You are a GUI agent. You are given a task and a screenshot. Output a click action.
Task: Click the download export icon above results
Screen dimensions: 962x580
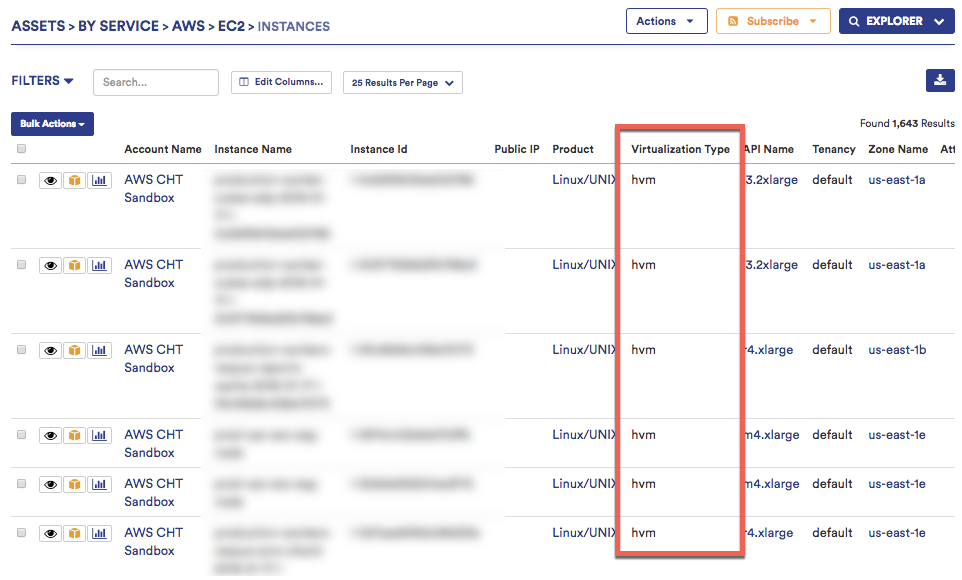pos(940,79)
